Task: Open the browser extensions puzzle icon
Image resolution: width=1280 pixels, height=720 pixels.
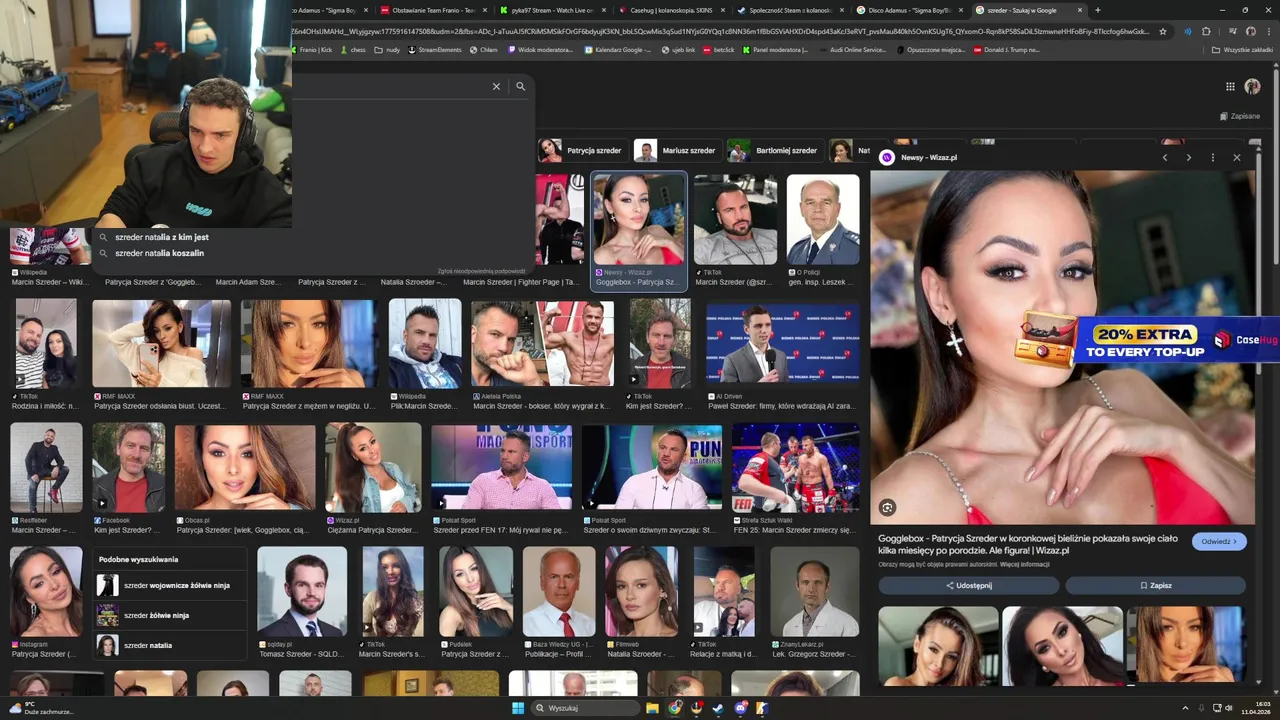Action: point(1206,31)
